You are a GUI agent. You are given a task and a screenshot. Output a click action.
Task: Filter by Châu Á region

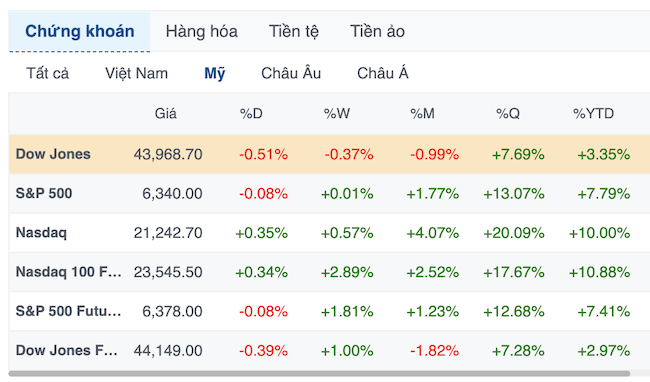[383, 73]
